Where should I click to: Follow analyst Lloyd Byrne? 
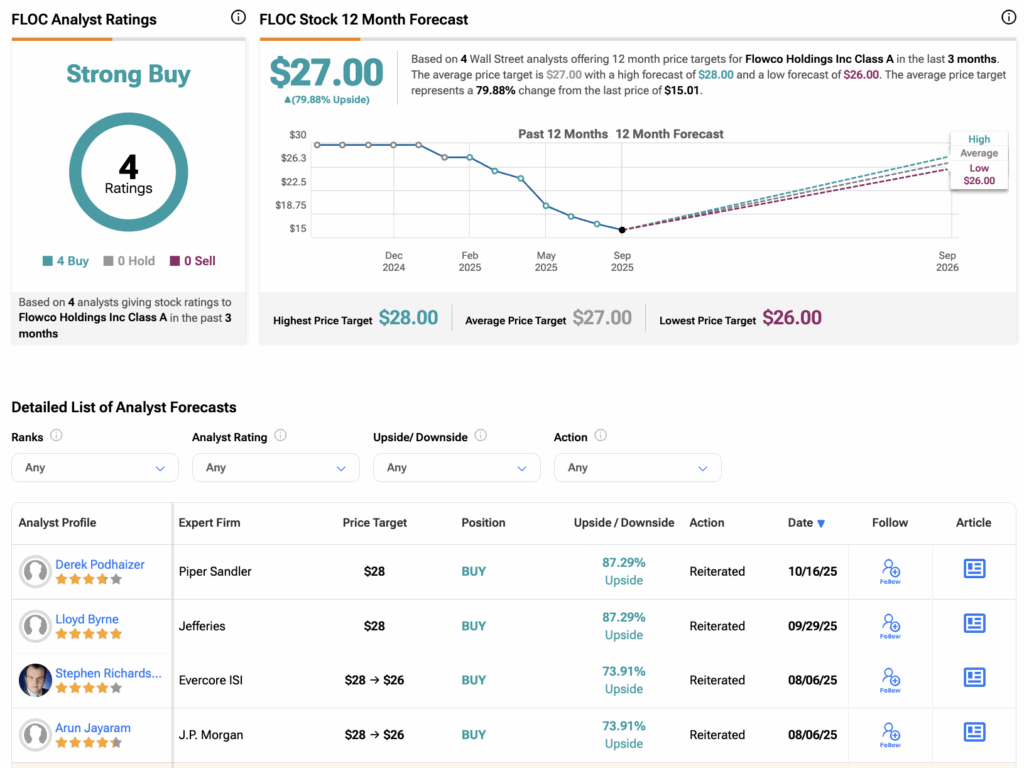pos(890,626)
